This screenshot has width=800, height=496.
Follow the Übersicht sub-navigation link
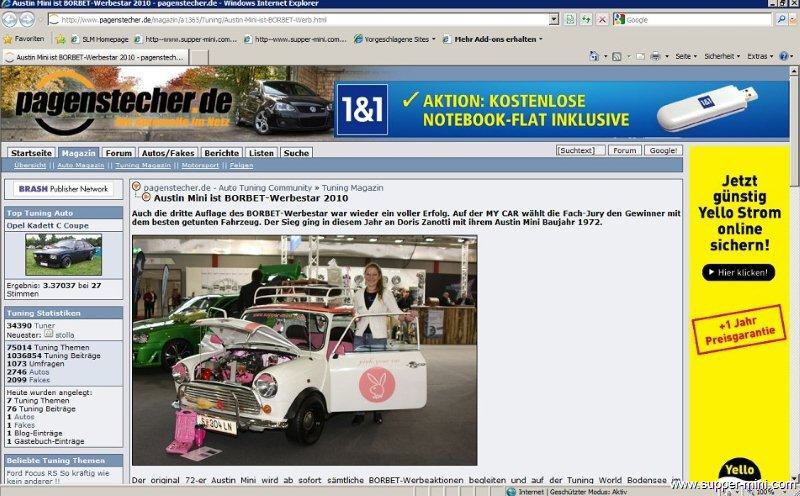tap(30, 165)
